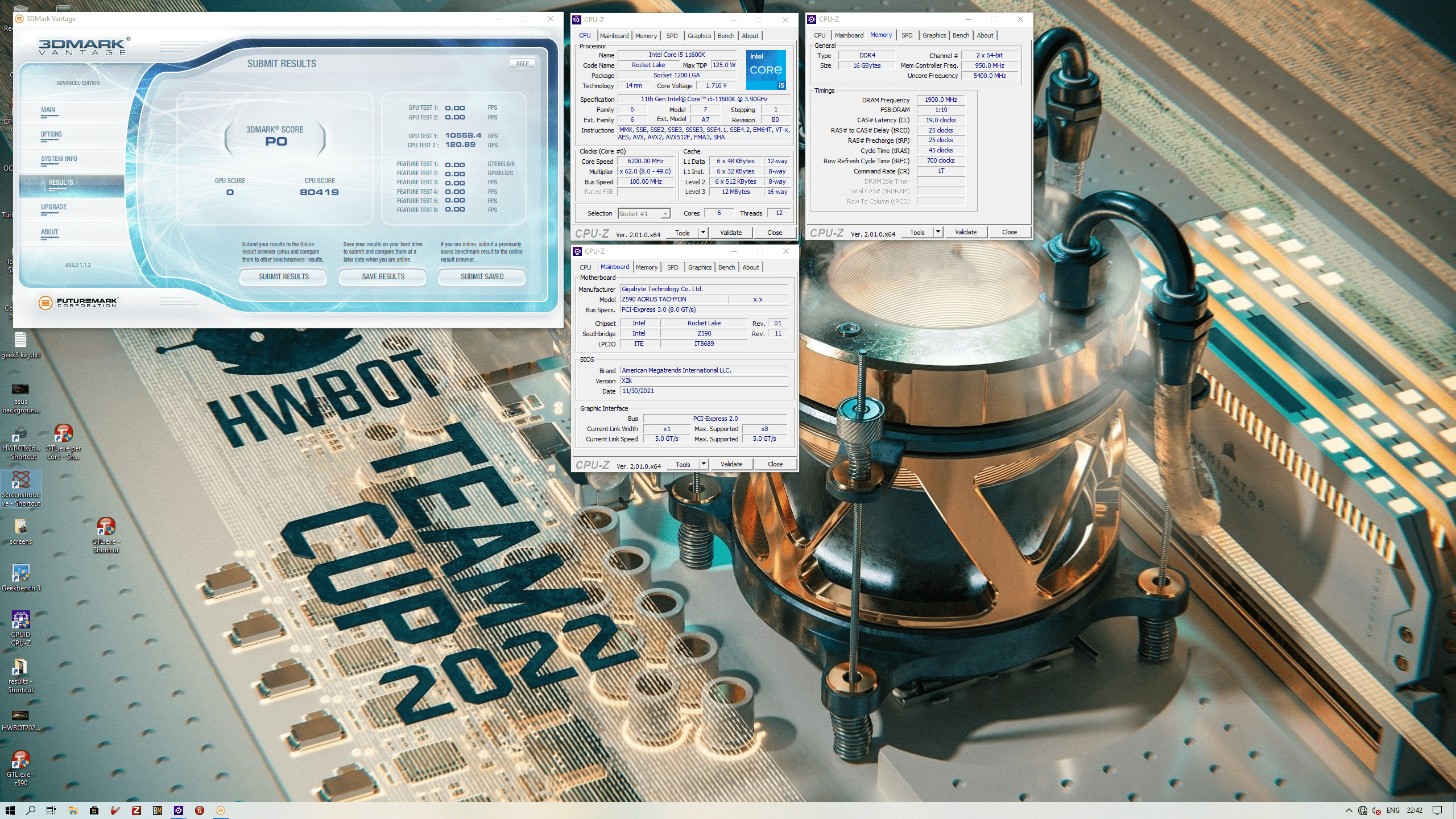Switch to Bench tab in the CPU window

[x=726, y=36]
